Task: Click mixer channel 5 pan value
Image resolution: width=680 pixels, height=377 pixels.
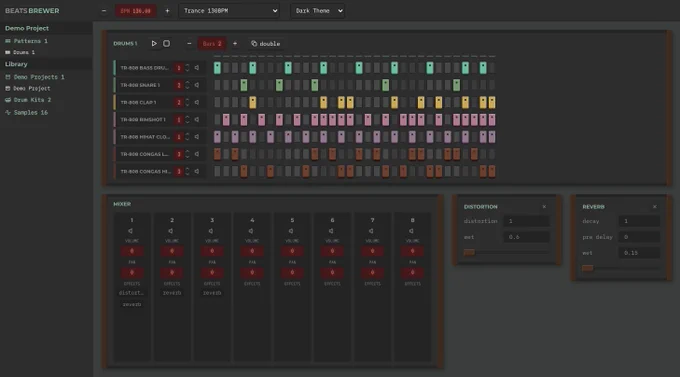Action: pyautogui.click(x=292, y=272)
